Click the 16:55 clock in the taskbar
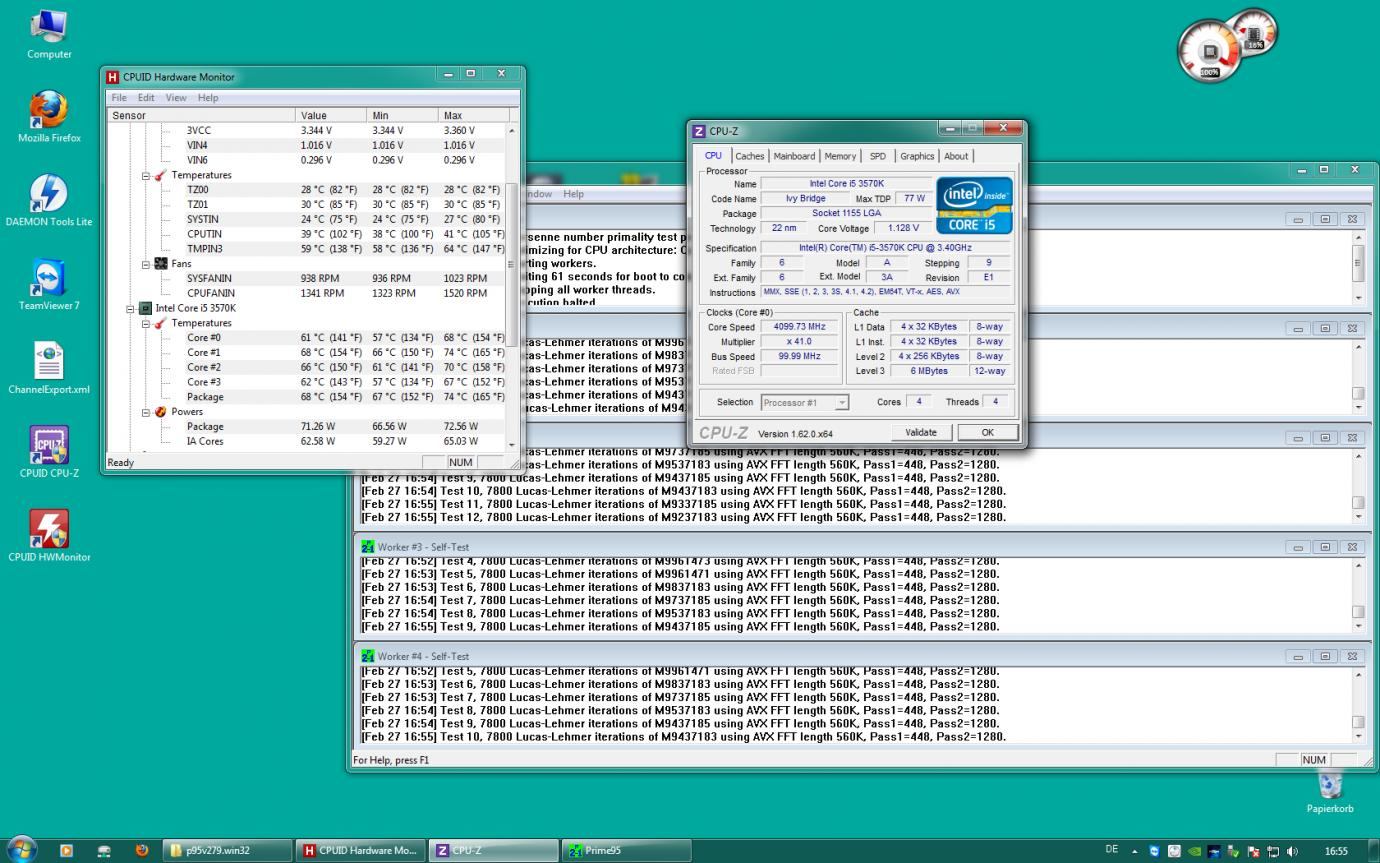This screenshot has height=863, width=1380. [1336, 851]
